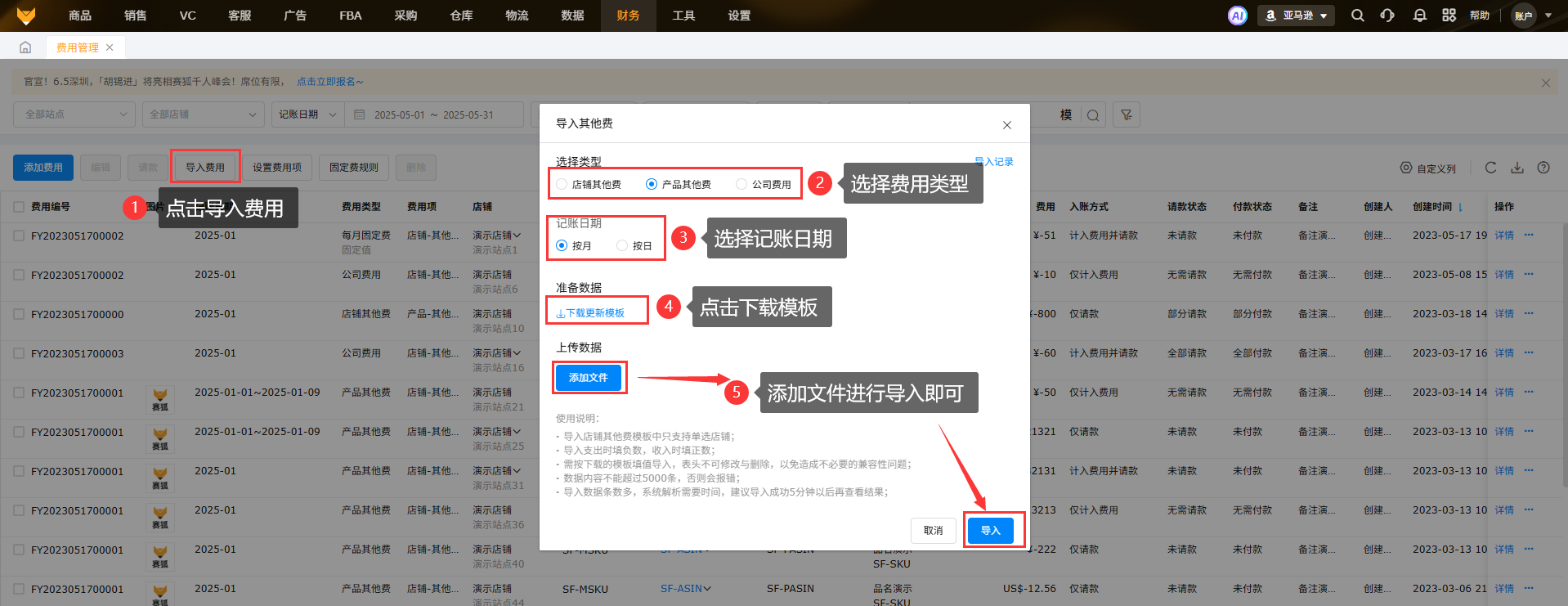This screenshot has width=1568, height=606.
Task: Download template via 下载更新模板 link
Action: tap(590, 313)
